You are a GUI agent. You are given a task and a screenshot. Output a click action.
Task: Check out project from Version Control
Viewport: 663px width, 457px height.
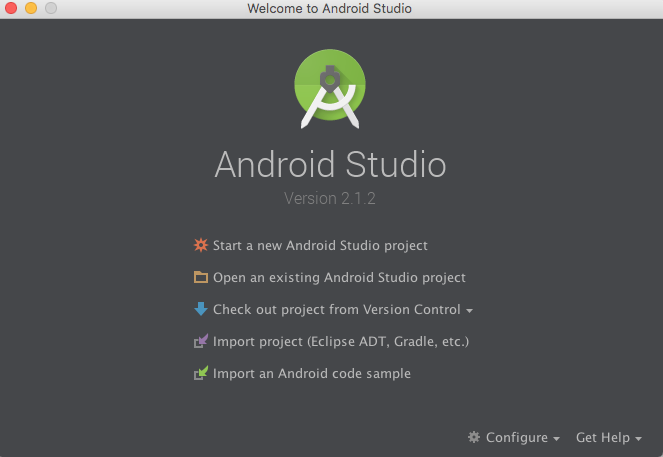[x=337, y=309]
